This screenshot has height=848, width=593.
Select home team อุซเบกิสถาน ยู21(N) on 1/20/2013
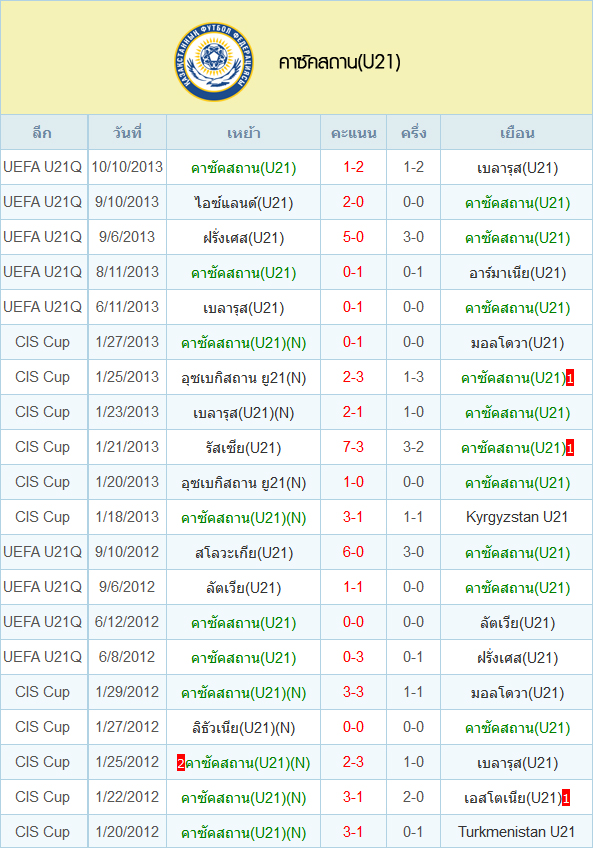click(243, 482)
